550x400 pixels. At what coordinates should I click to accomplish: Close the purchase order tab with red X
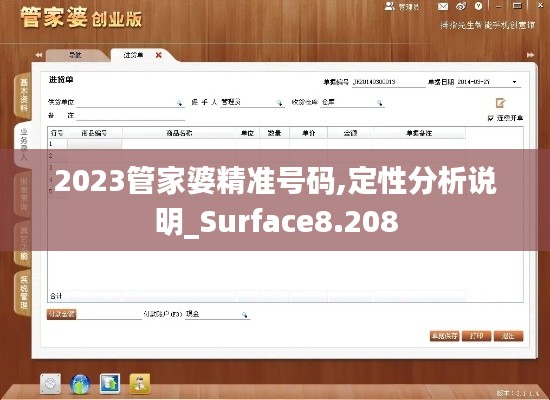click(159, 55)
